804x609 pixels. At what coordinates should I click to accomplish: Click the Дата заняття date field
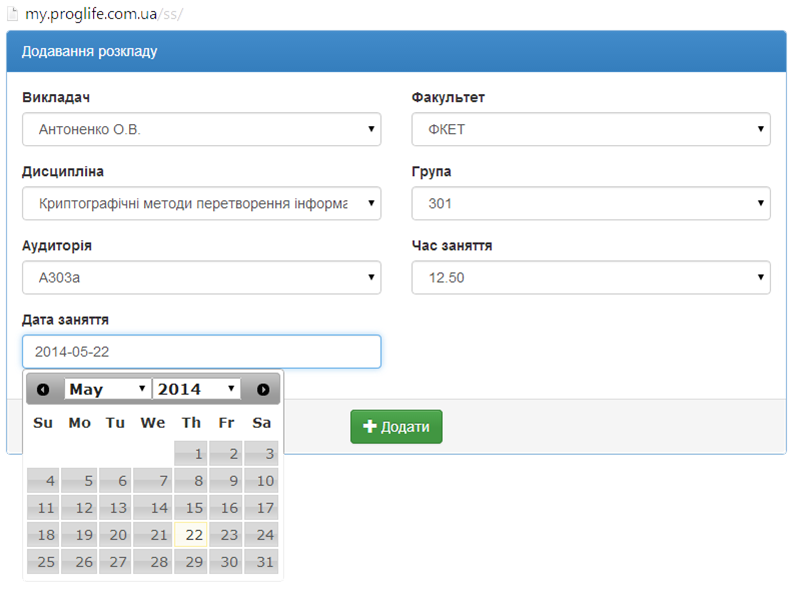[x=201, y=352]
